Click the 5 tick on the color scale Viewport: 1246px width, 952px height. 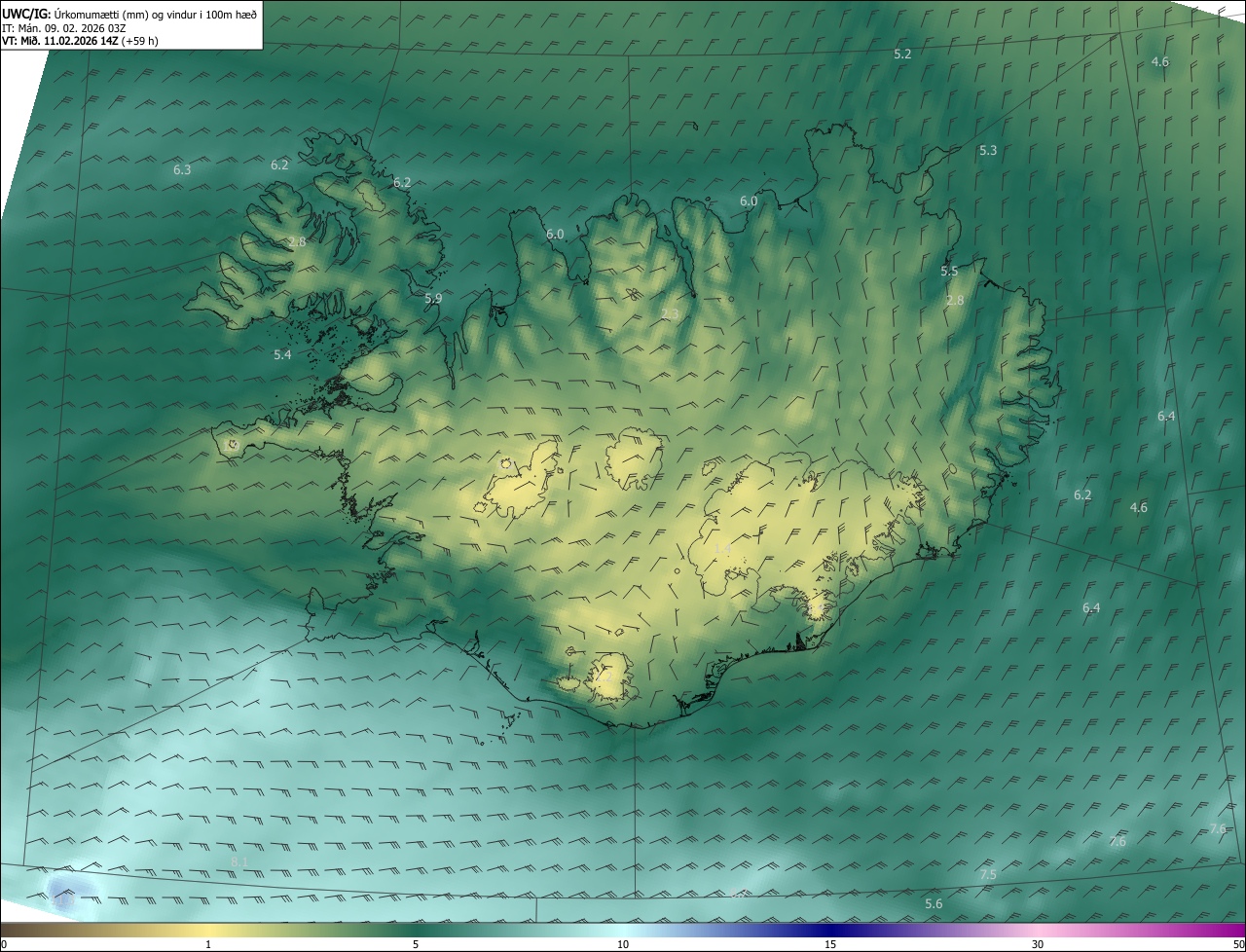(x=416, y=944)
